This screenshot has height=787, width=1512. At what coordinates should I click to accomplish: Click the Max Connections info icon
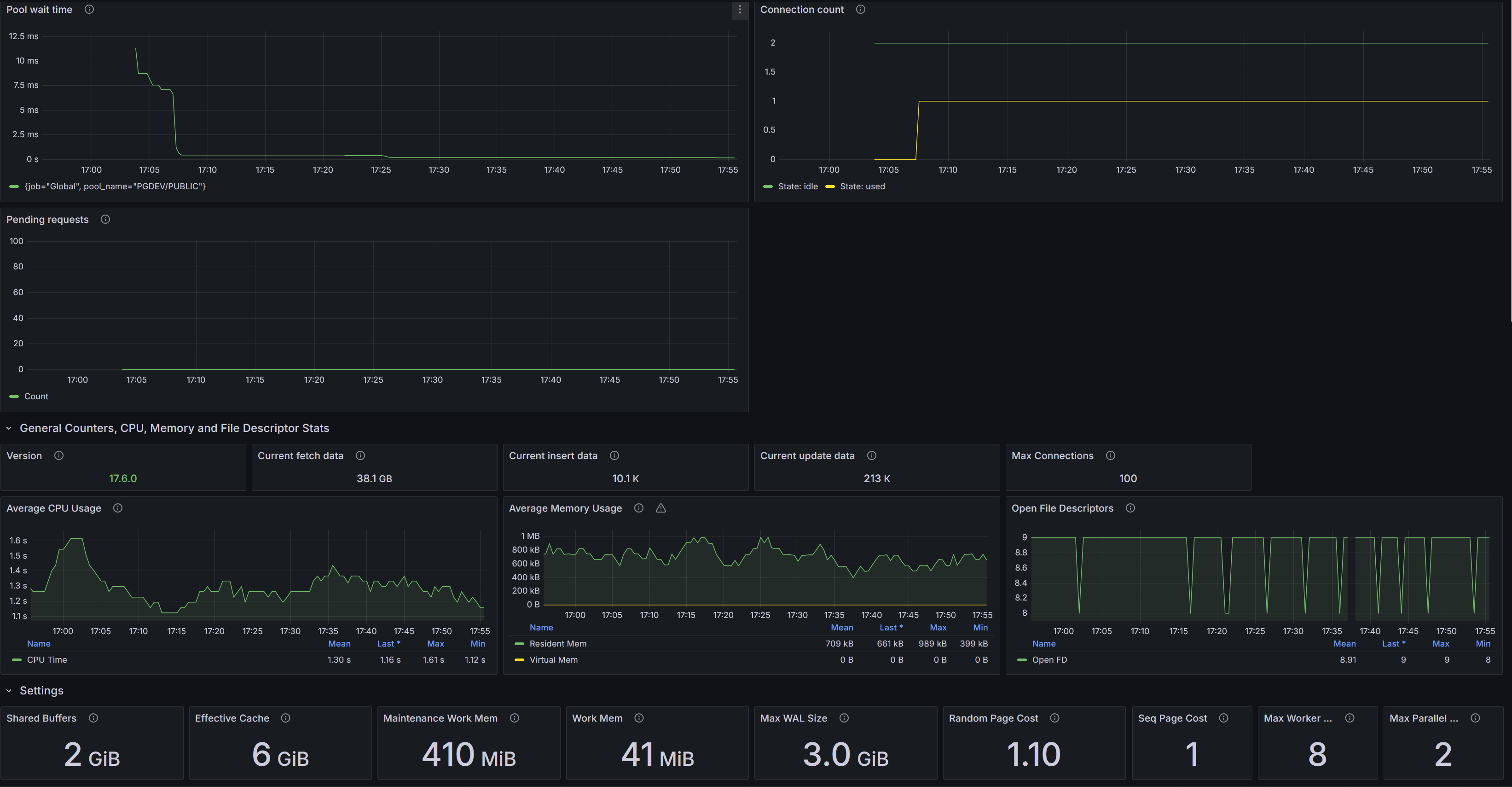[x=1111, y=455]
